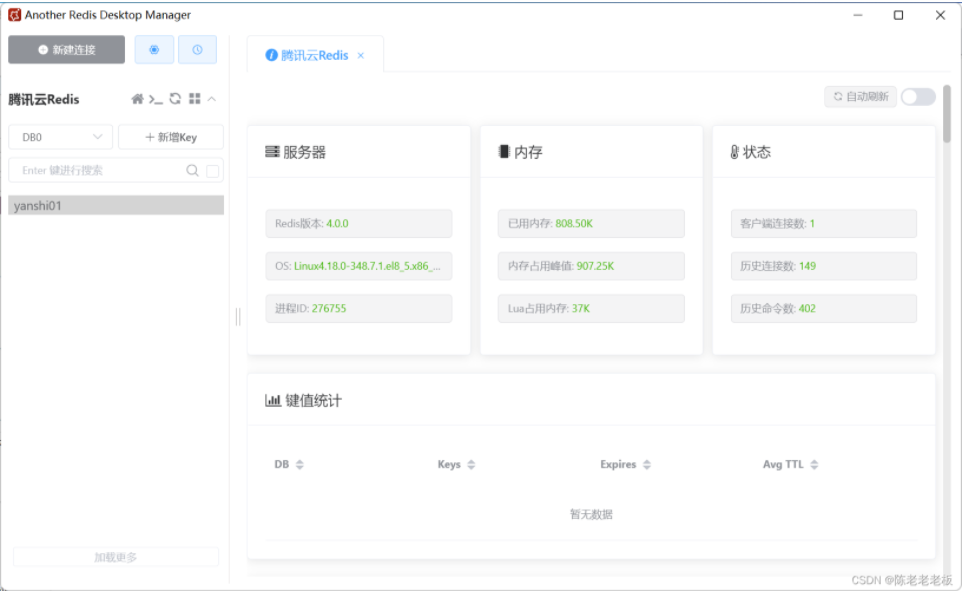
Task: Click the 客户端连接数 1 field
Action: click(x=824, y=223)
